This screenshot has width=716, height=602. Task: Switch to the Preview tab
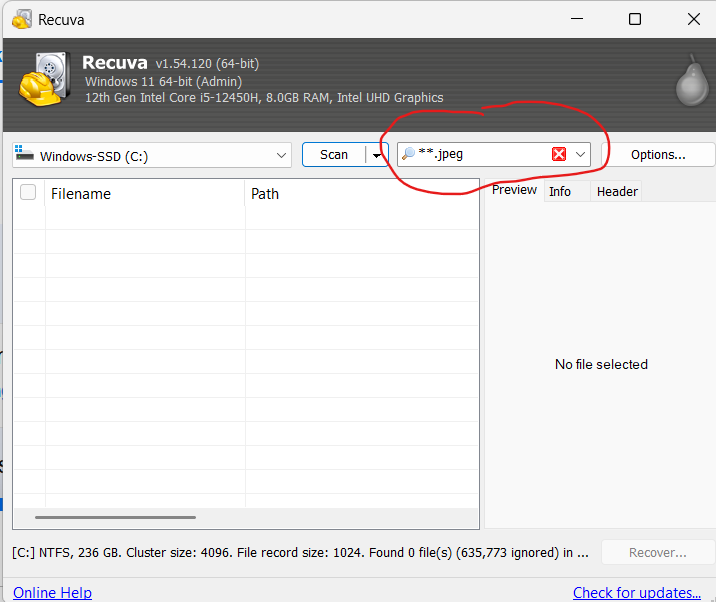pyautogui.click(x=514, y=190)
